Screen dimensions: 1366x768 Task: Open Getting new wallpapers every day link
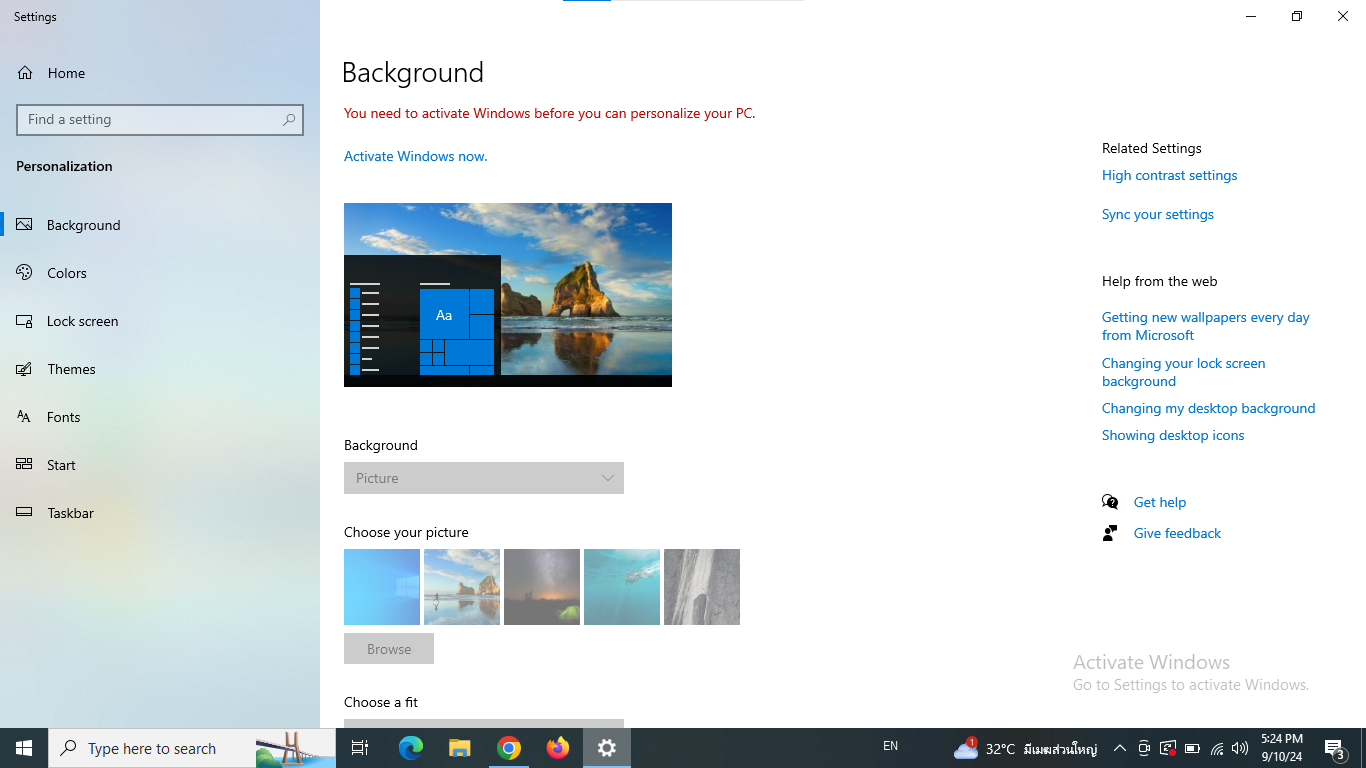click(x=1206, y=326)
